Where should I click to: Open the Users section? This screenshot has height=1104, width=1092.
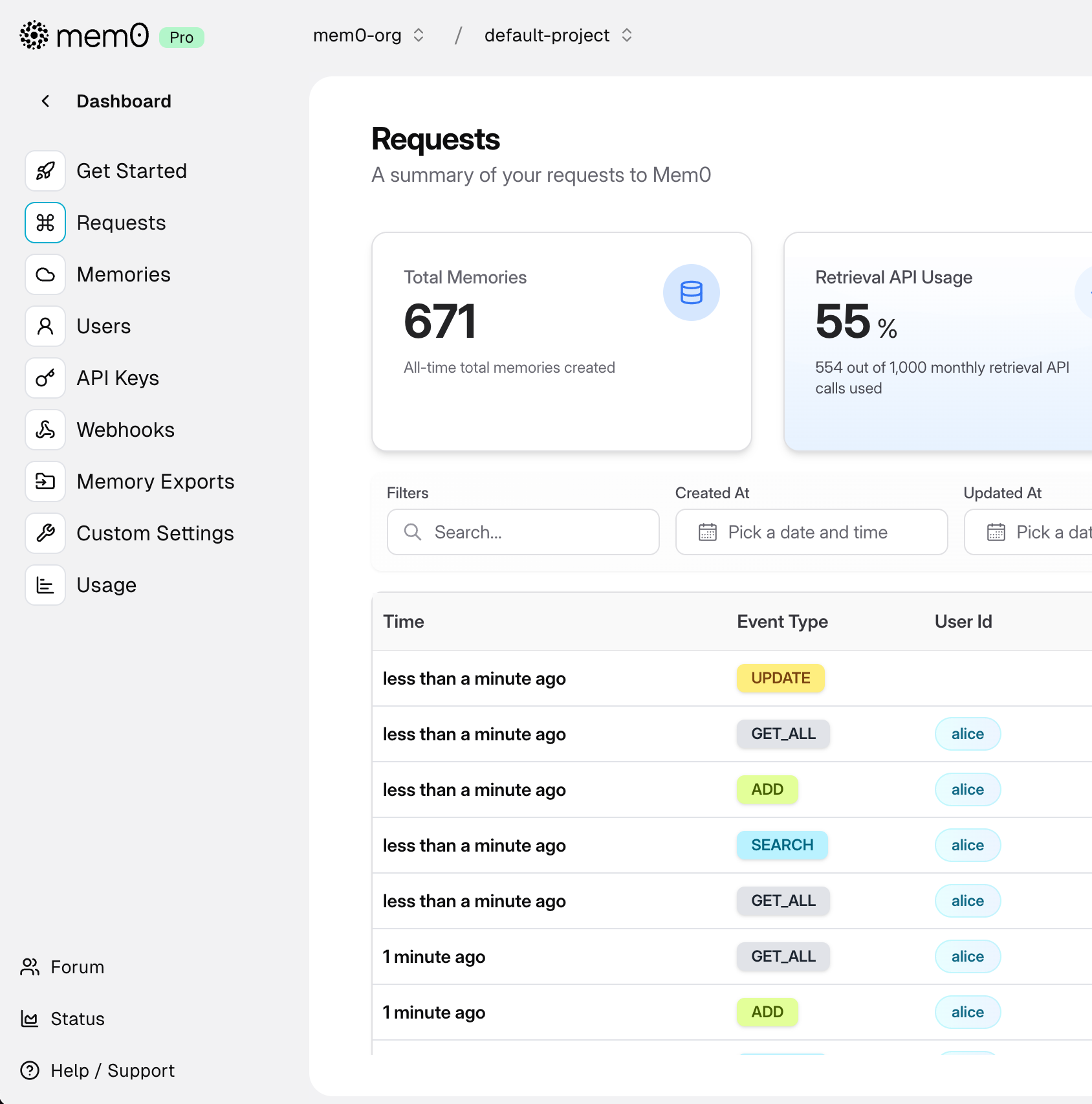[x=104, y=326]
